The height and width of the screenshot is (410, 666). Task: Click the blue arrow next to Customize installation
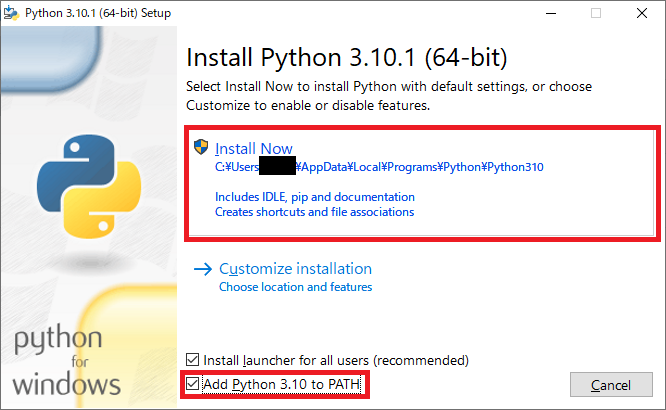[203, 269]
